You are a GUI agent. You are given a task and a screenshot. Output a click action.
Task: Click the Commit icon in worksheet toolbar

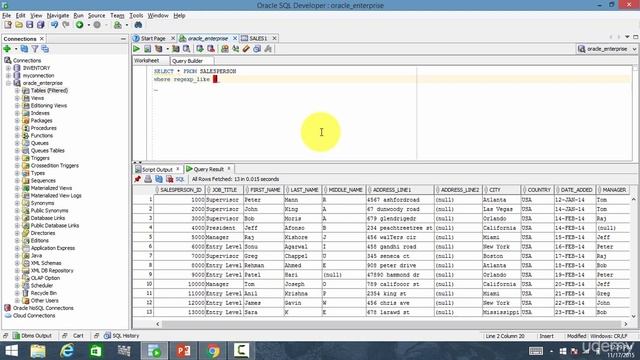click(x=200, y=49)
